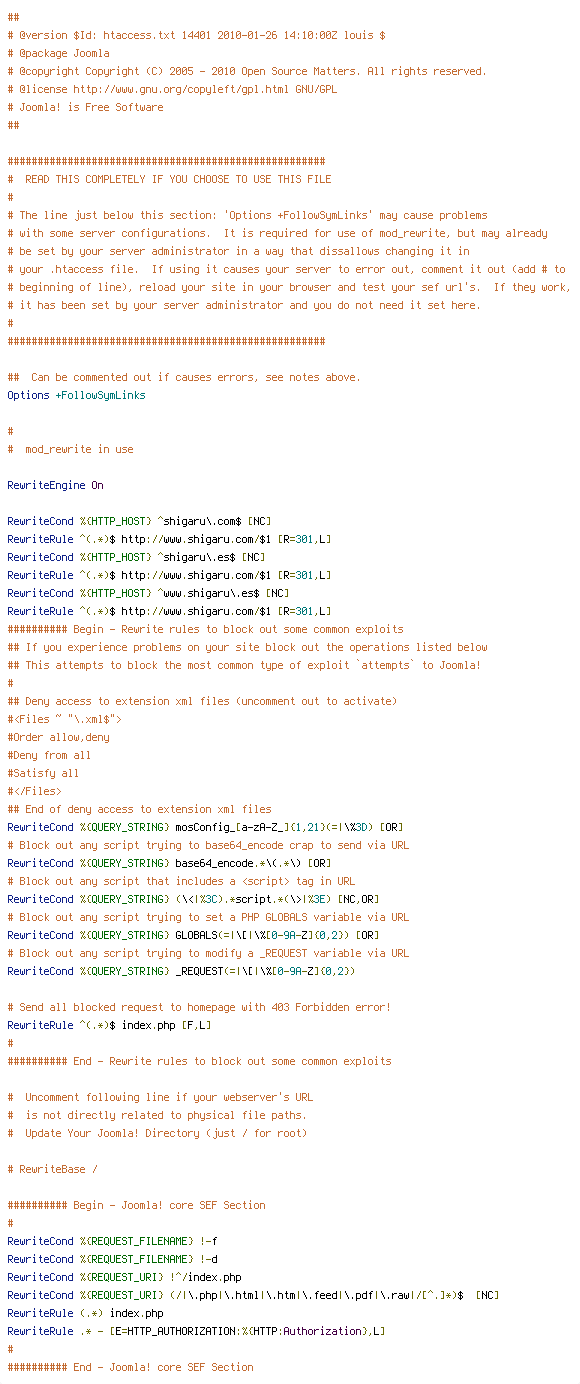The width and height of the screenshot is (580, 1384).
Task: Click the '#Order allow,deny' line
Action: (58, 737)
